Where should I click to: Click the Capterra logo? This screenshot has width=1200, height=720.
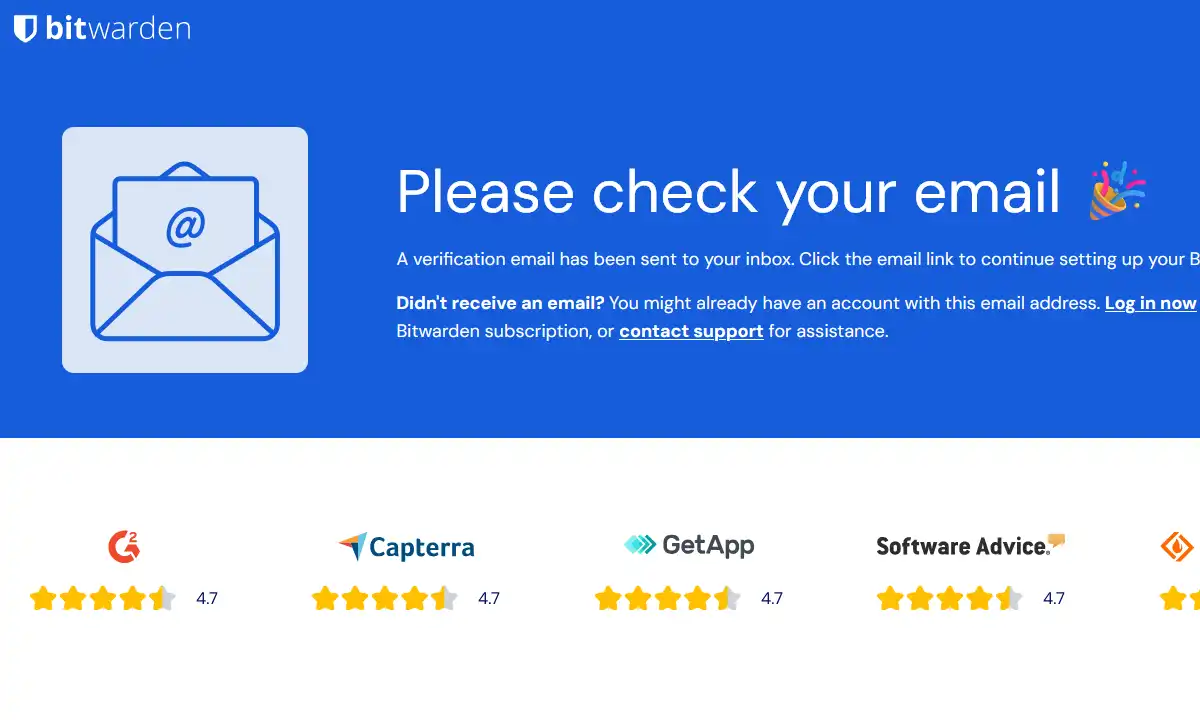pyautogui.click(x=406, y=547)
